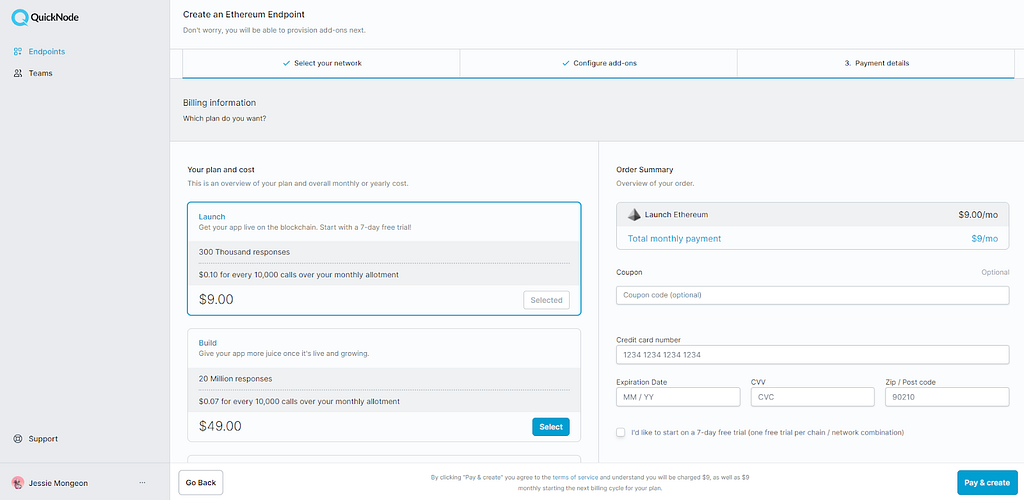Image resolution: width=1024 pixels, height=500 pixels.
Task: Click the $49.00 Build plan price
Action: (x=220, y=427)
